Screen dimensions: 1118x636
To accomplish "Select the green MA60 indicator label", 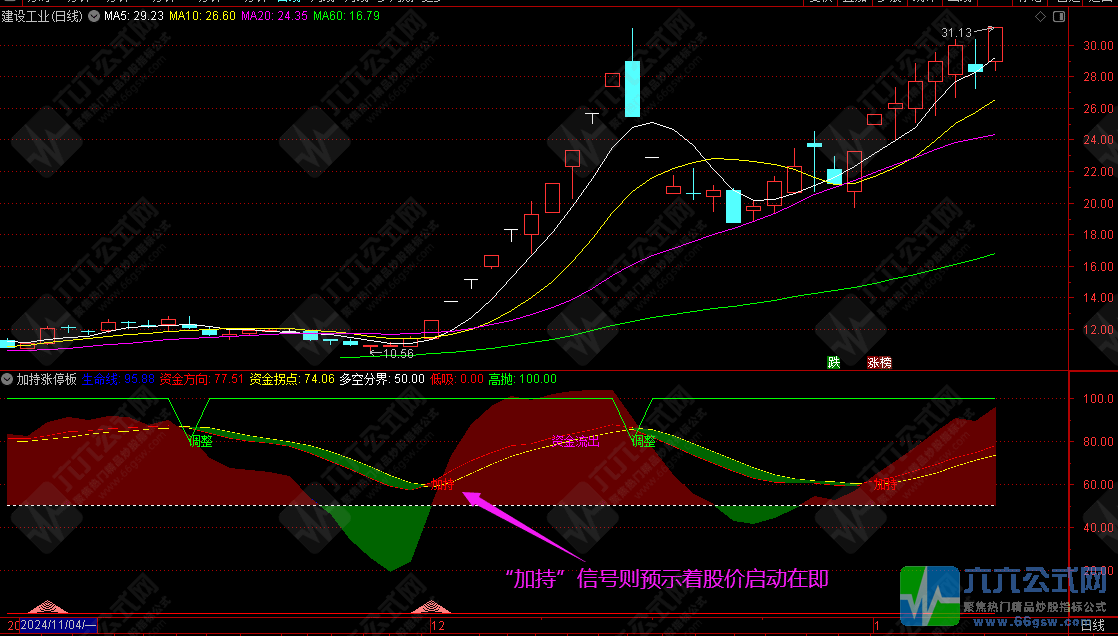I will [x=346, y=17].
